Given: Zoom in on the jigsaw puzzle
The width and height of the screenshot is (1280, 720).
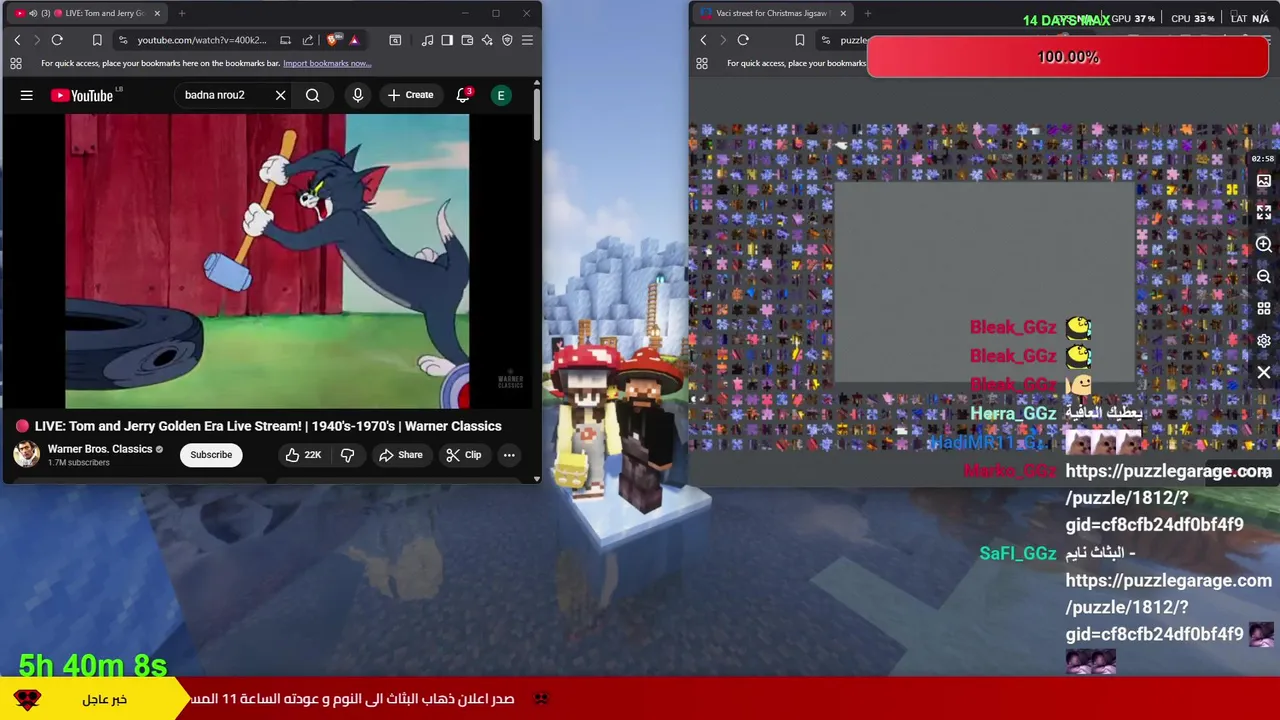Looking at the screenshot, I should pyautogui.click(x=1264, y=245).
